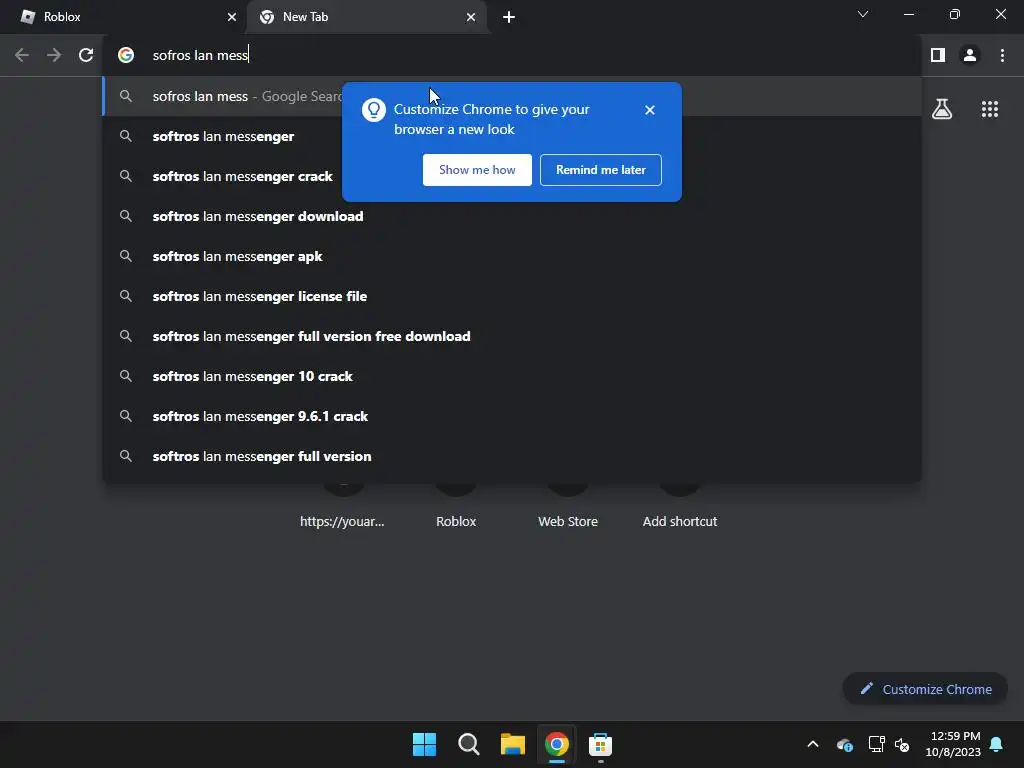Select the suggestion 'softros lan messenger 9.6.1 crack'
The height and width of the screenshot is (768, 1024).
click(x=512, y=416)
